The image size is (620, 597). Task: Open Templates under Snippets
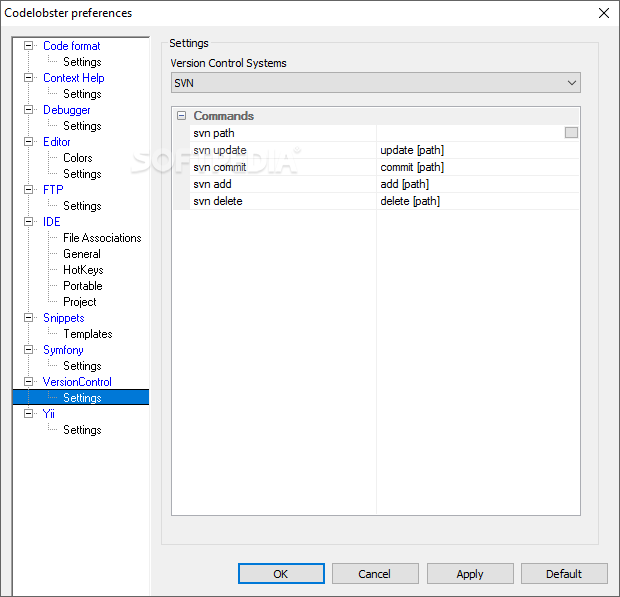(x=88, y=334)
